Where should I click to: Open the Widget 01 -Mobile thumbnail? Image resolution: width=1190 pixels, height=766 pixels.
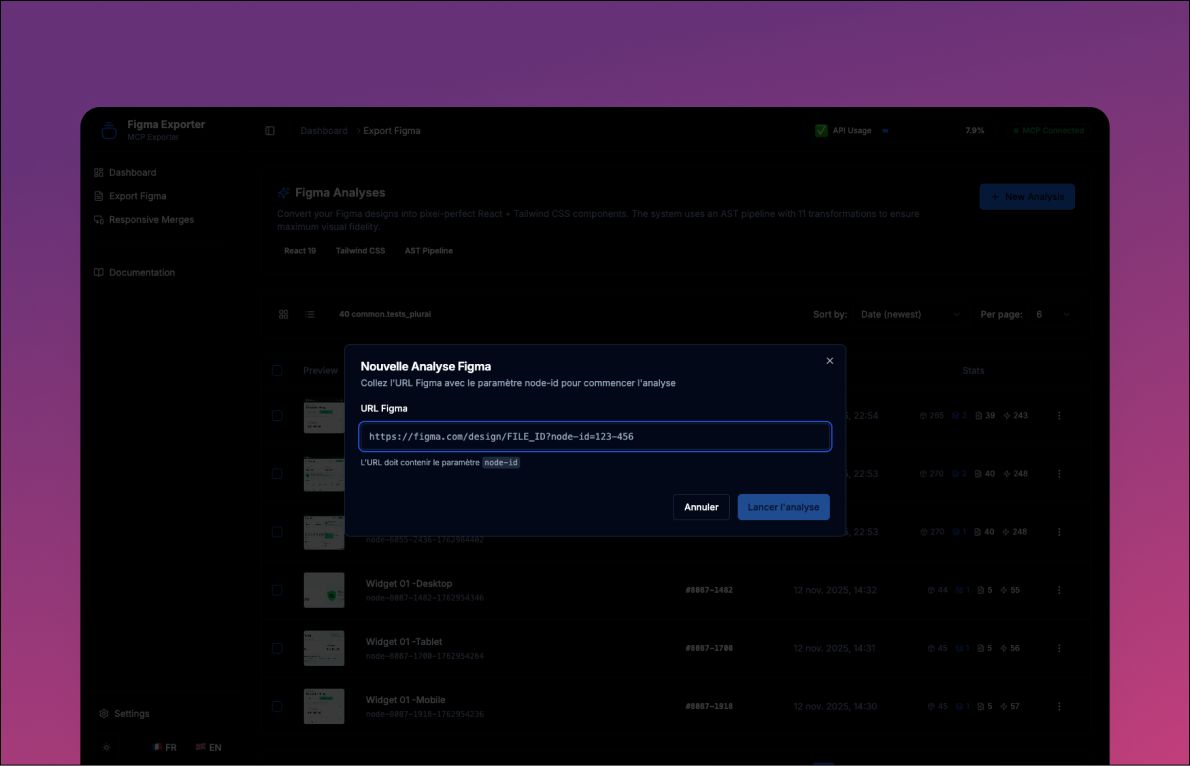click(324, 706)
